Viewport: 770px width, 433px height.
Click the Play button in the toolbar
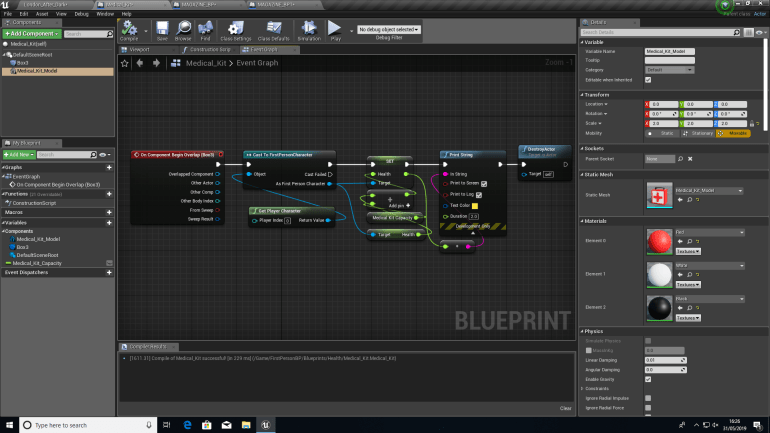click(x=335, y=30)
